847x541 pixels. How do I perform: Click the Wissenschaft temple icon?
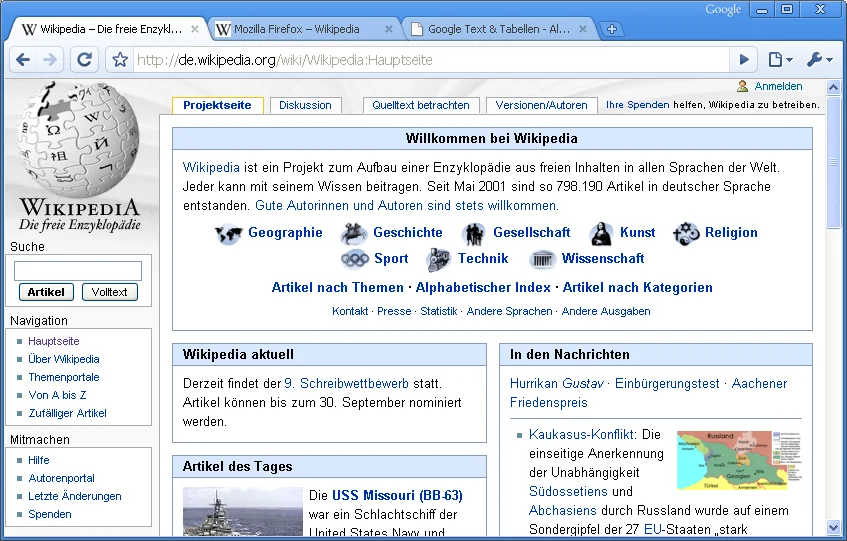(x=542, y=260)
